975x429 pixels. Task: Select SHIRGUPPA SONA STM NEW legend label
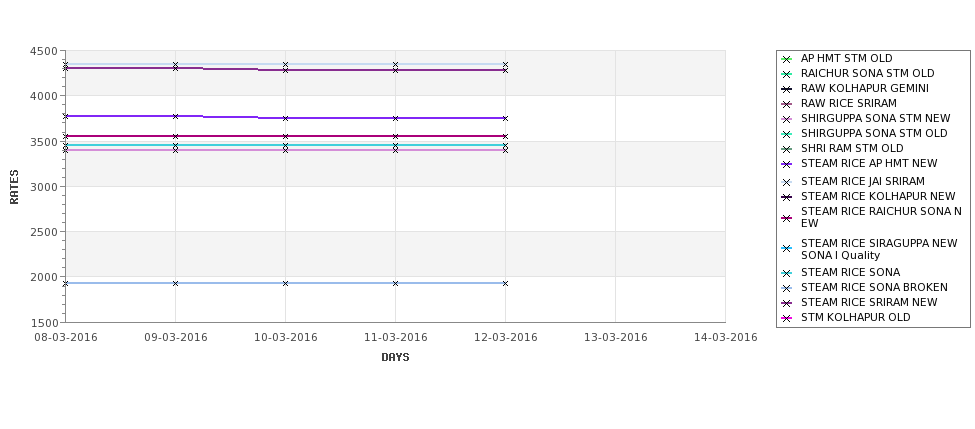click(876, 118)
